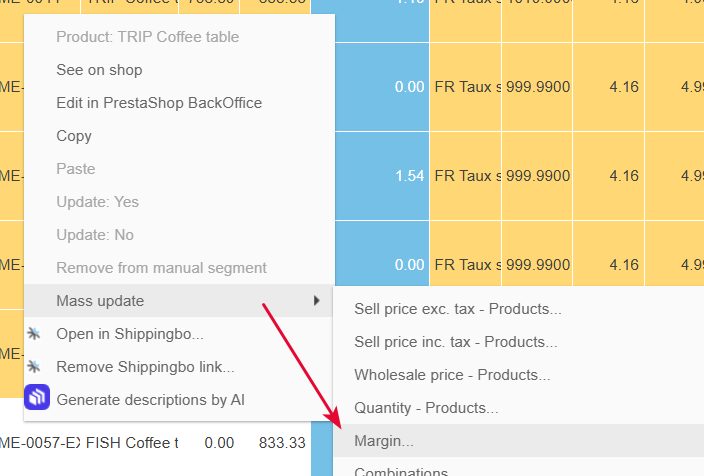
Task: Select Copy from the context menu
Action: click(x=74, y=136)
